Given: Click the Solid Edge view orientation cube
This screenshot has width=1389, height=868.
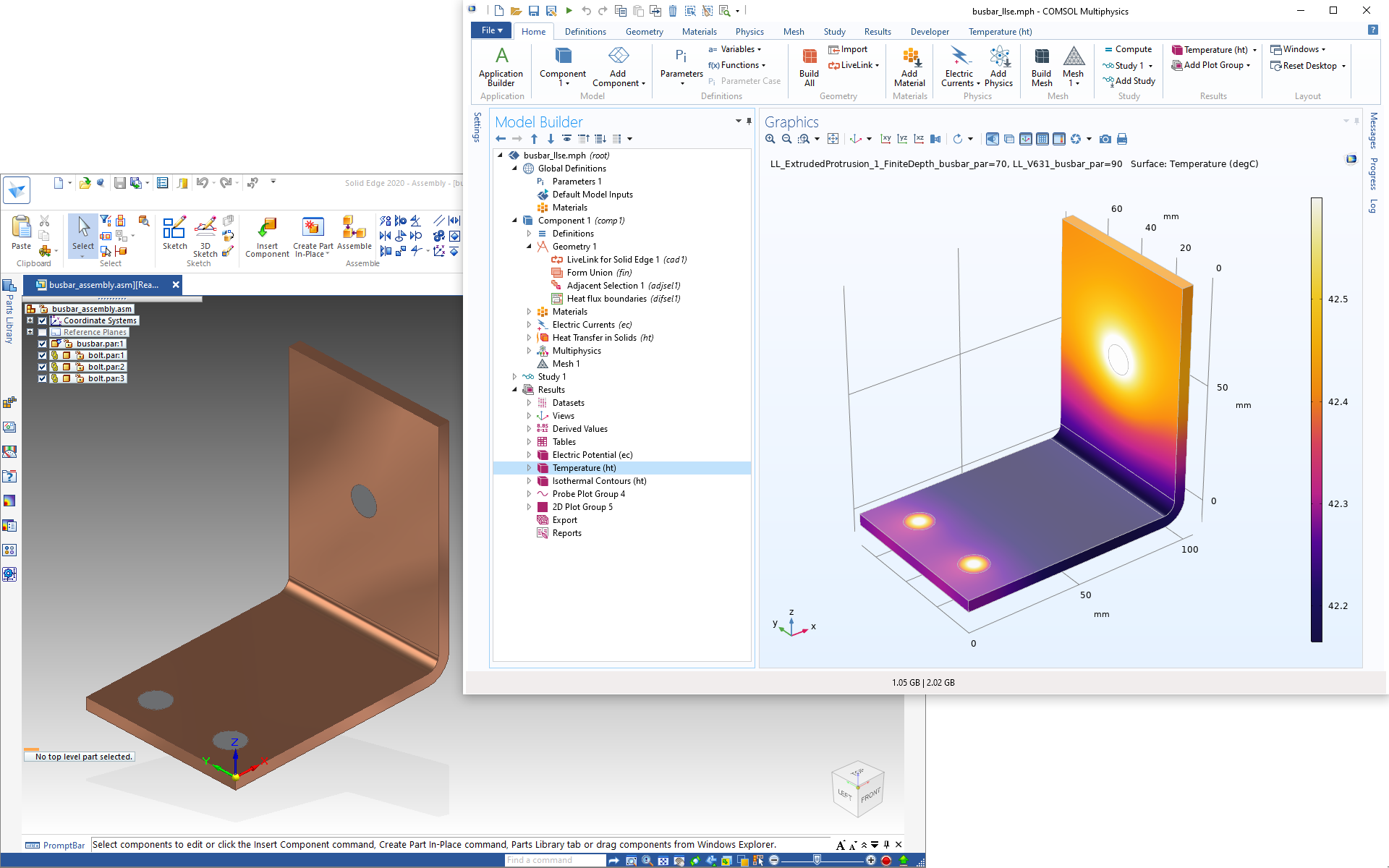Looking at the screenshot, I should (858, 789).
